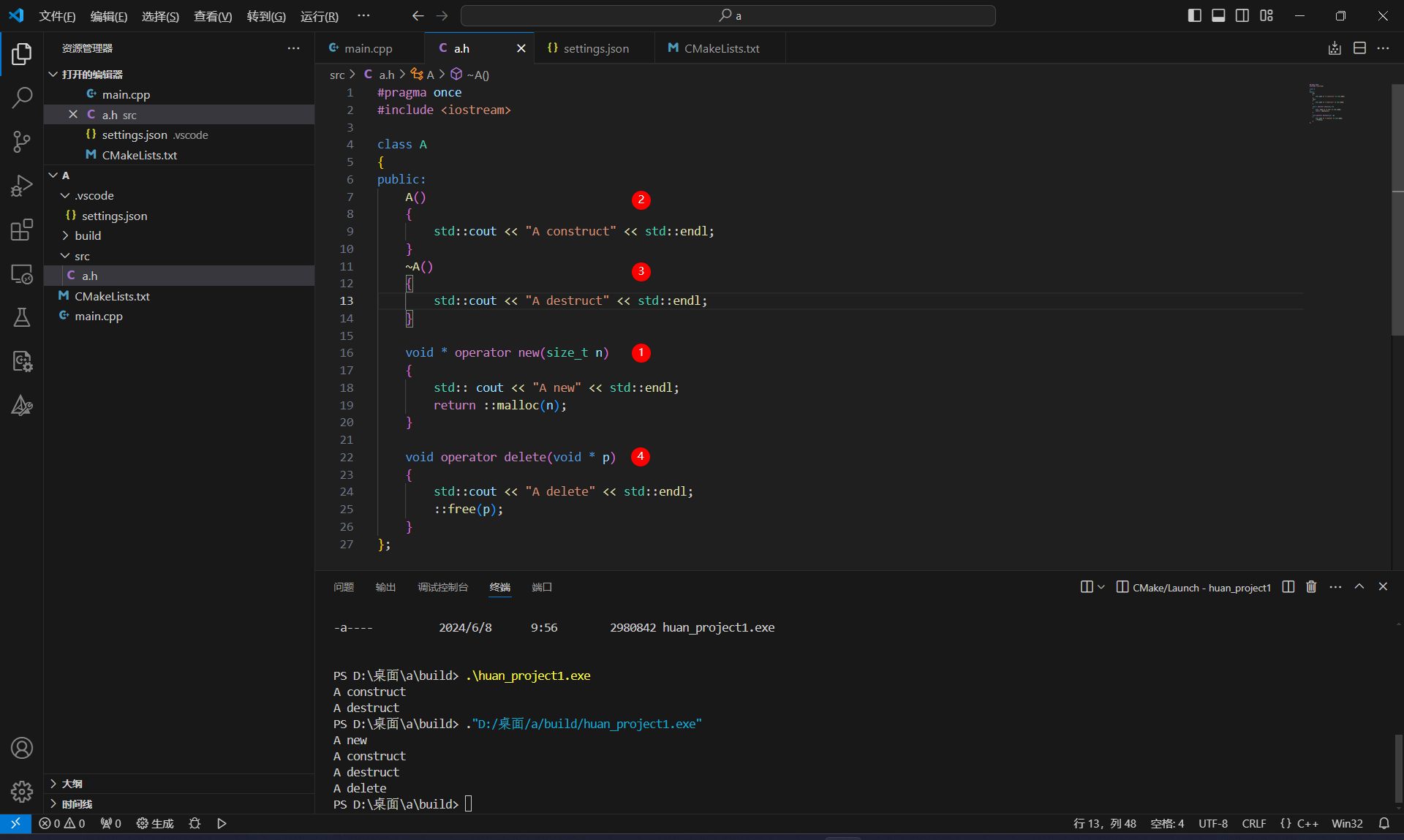Image resolution: width=1404 pixels, height=840 pixels.
Task: Open the Search view in activity bar
Action: [x=22, y=97]
